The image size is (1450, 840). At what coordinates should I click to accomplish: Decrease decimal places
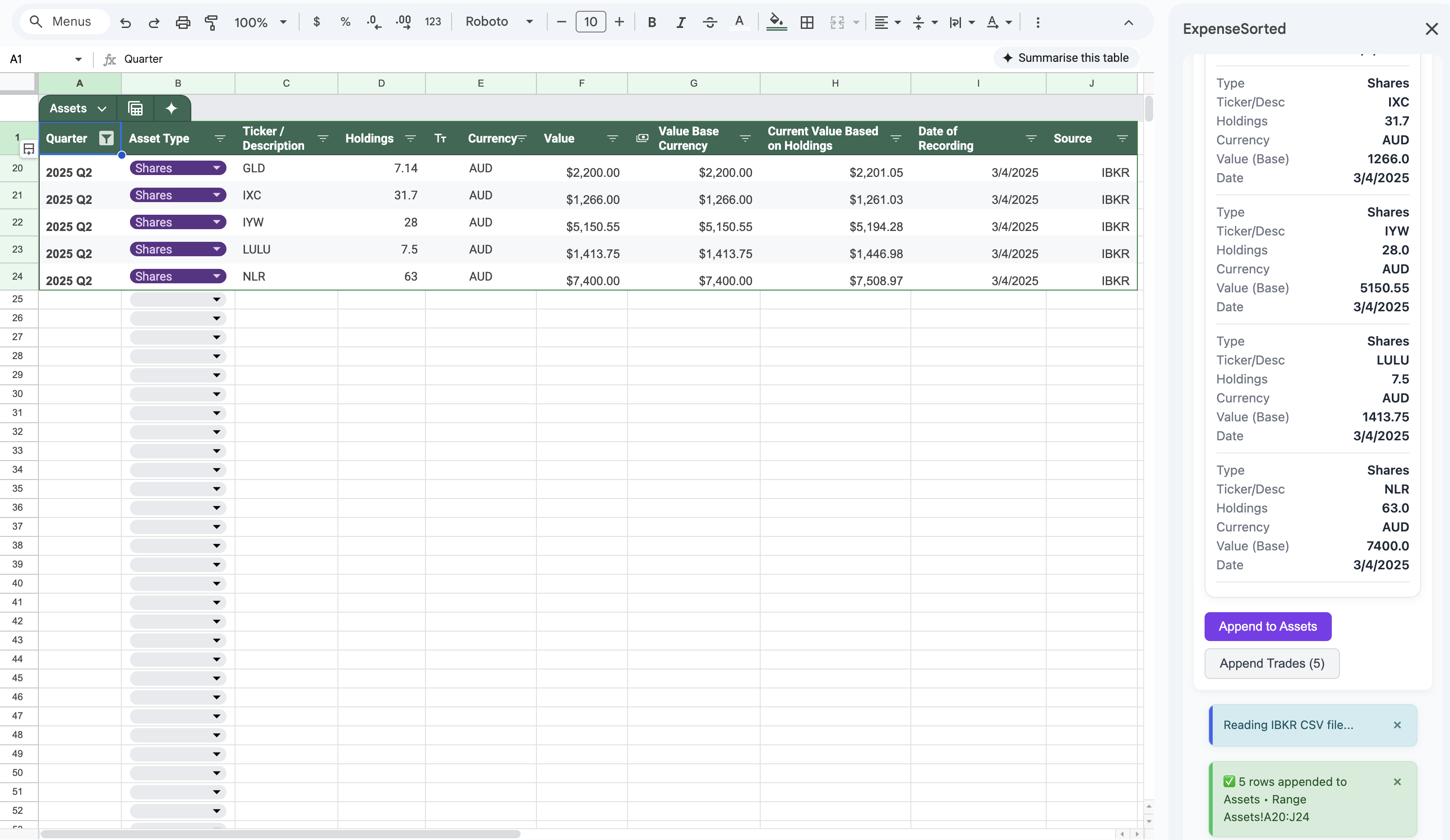374,23
